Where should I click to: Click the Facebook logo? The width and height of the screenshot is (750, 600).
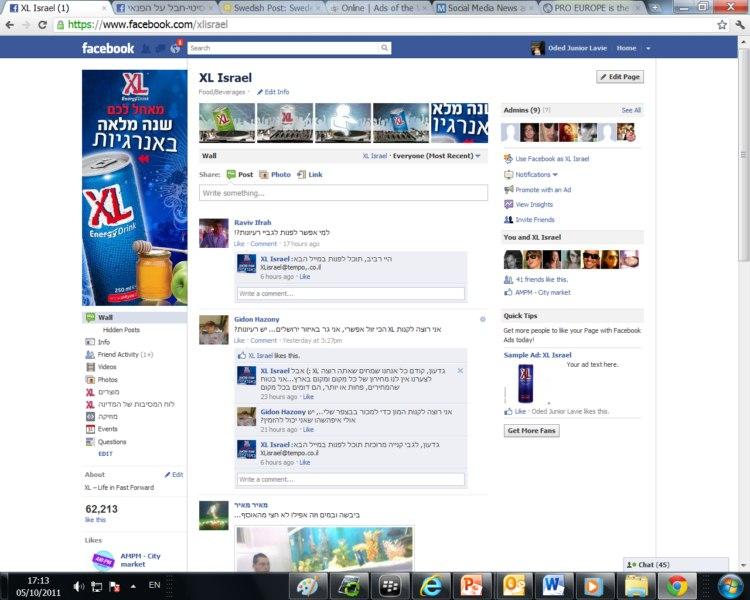pos(108,48)
